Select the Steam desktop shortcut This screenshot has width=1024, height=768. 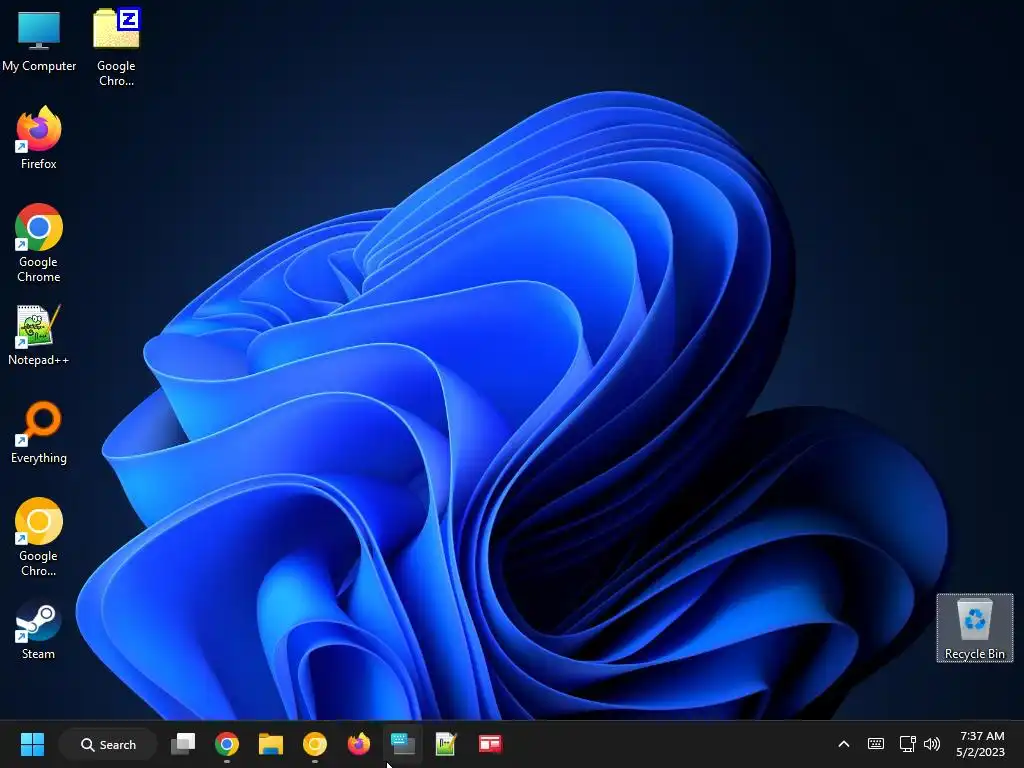[x=39, y=629]
